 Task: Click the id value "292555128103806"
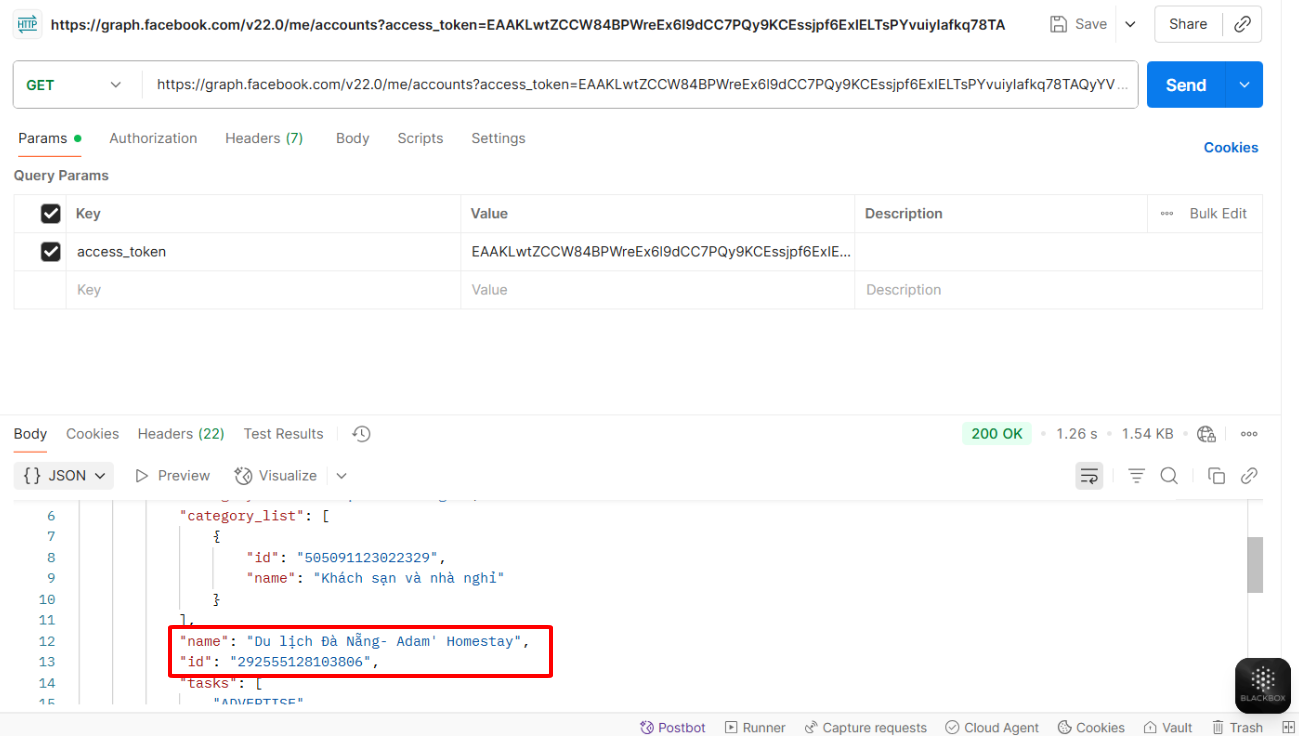(x=300, y=662)
